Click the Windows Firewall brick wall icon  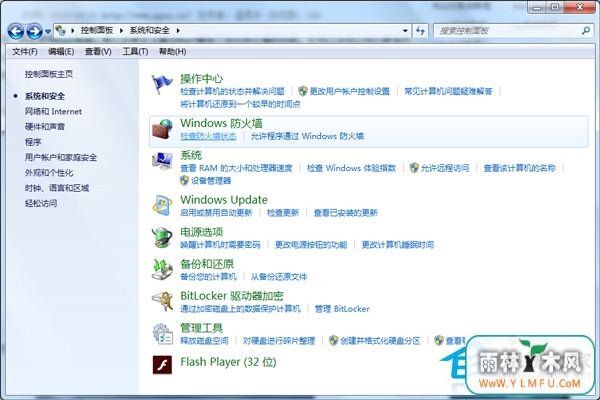point(162,129)
